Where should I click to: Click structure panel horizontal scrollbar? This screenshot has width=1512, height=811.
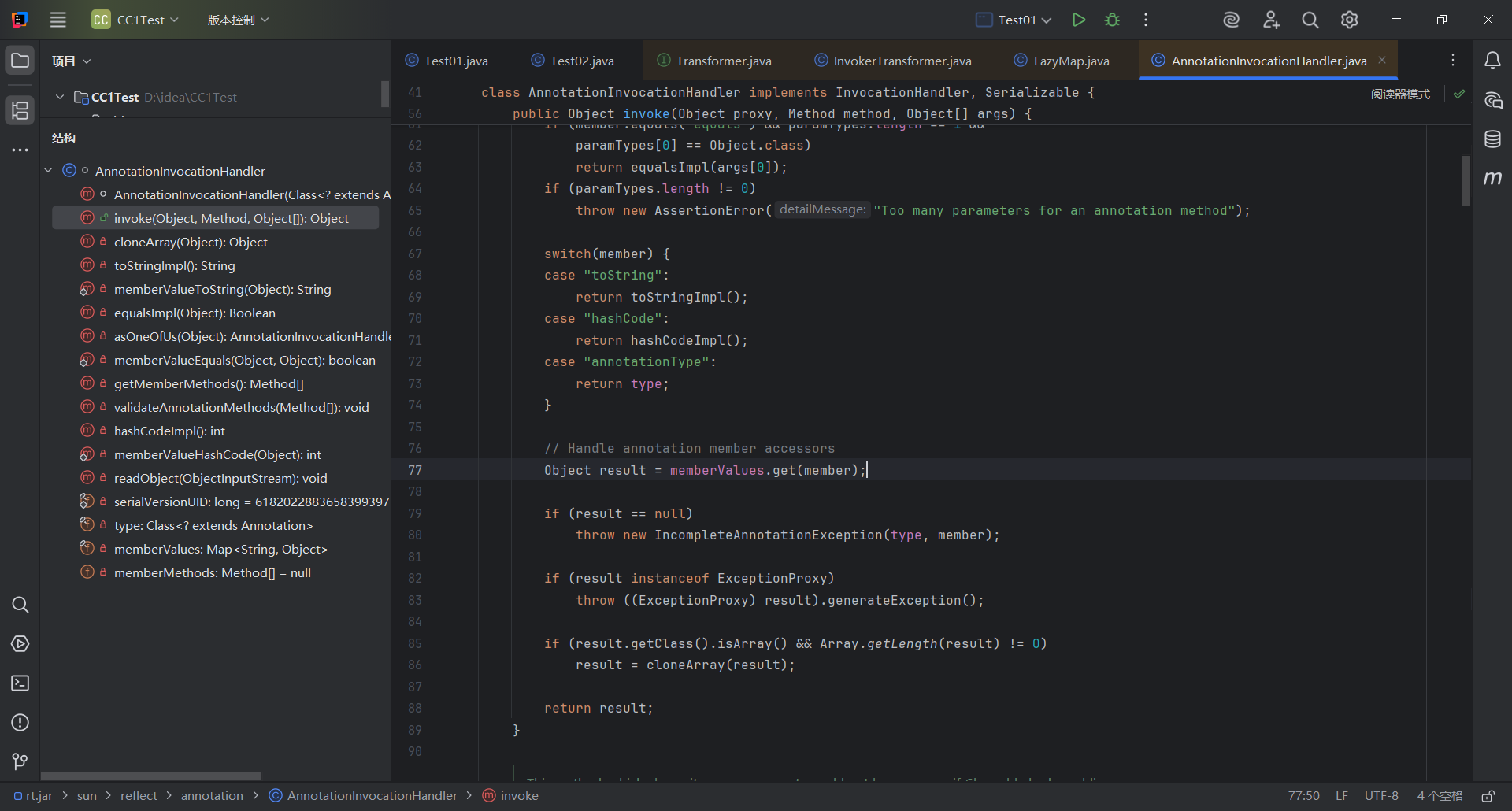[151, 776]
